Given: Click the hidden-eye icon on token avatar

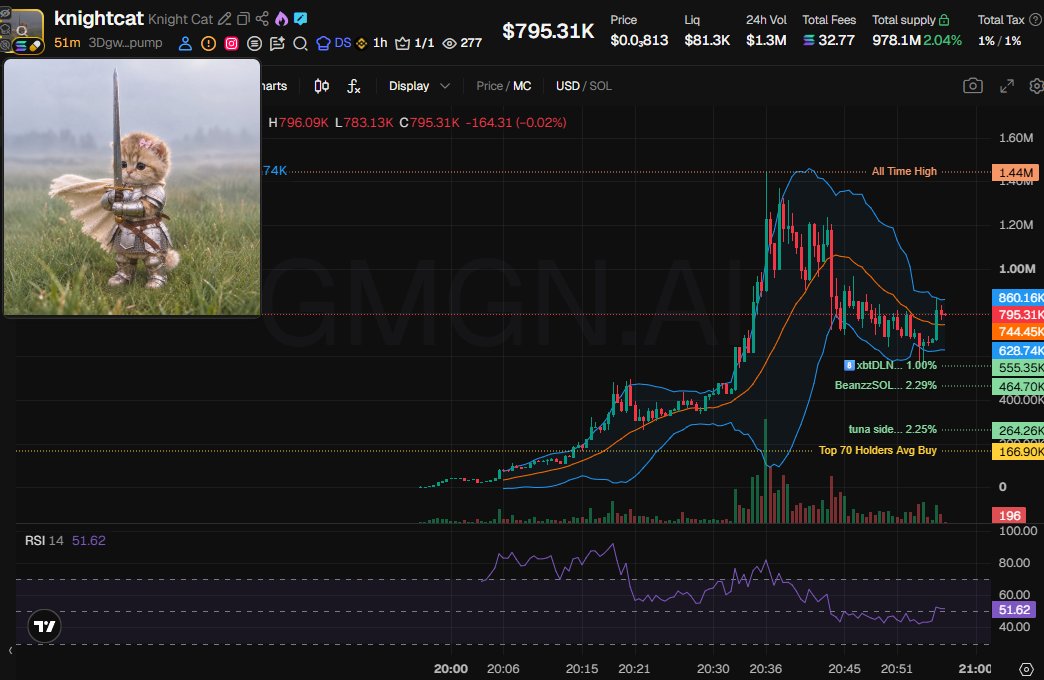Looking at the screenshot, I should [x=5, y=13].
